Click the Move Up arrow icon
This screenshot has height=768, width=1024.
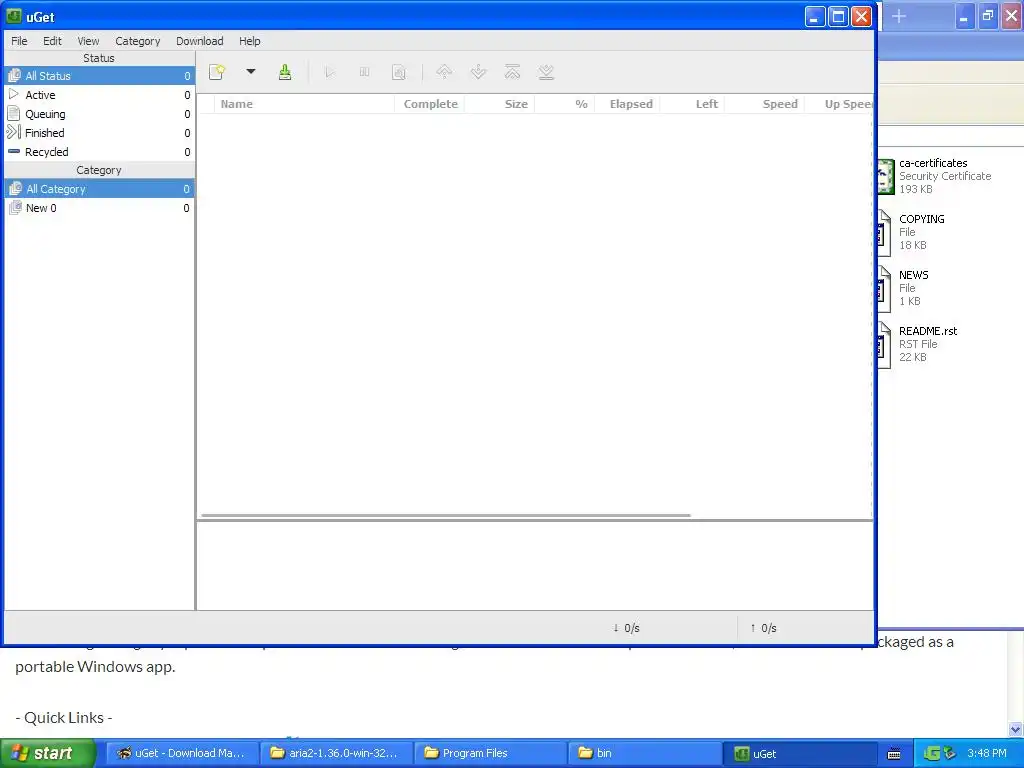click(444, 72)
